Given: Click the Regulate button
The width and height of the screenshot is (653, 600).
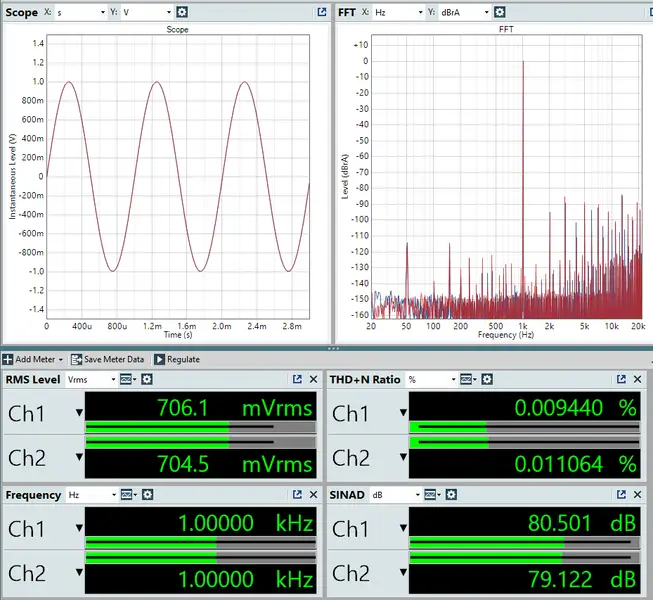Looking at the screenshot, I should click(x=177, y=359).
